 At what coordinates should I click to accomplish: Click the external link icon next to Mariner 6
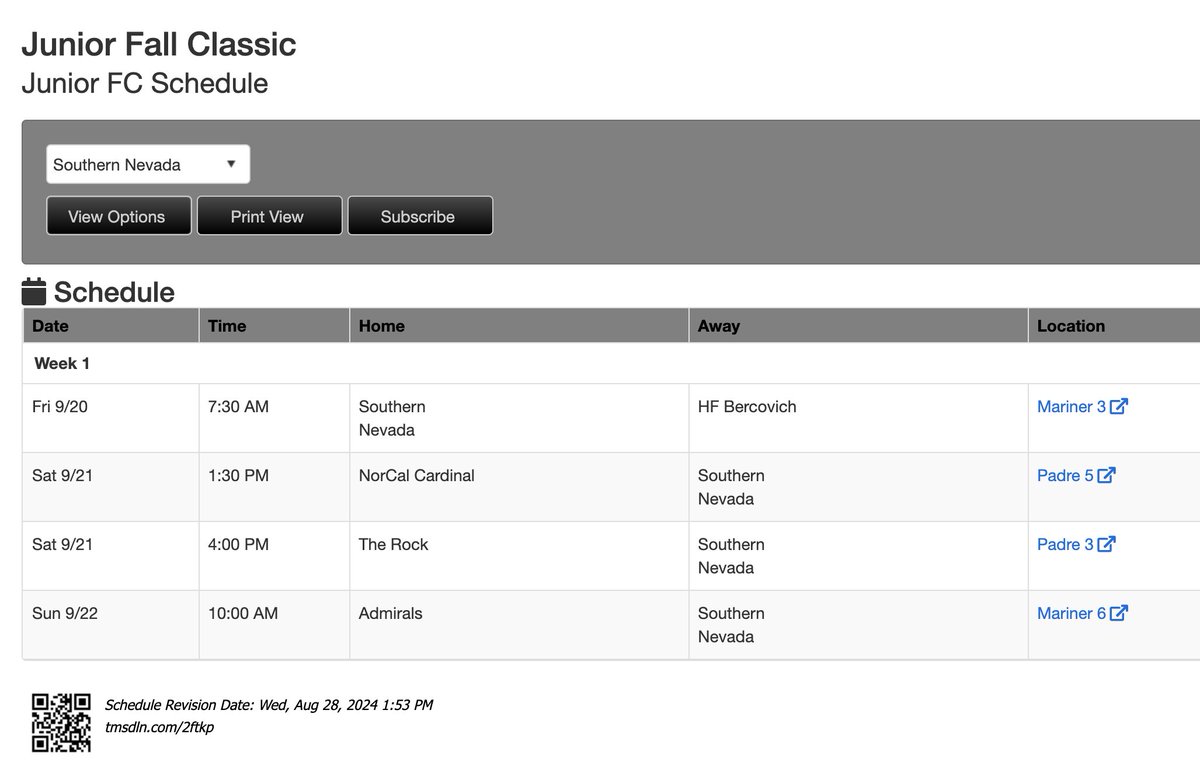(1119, 613)
